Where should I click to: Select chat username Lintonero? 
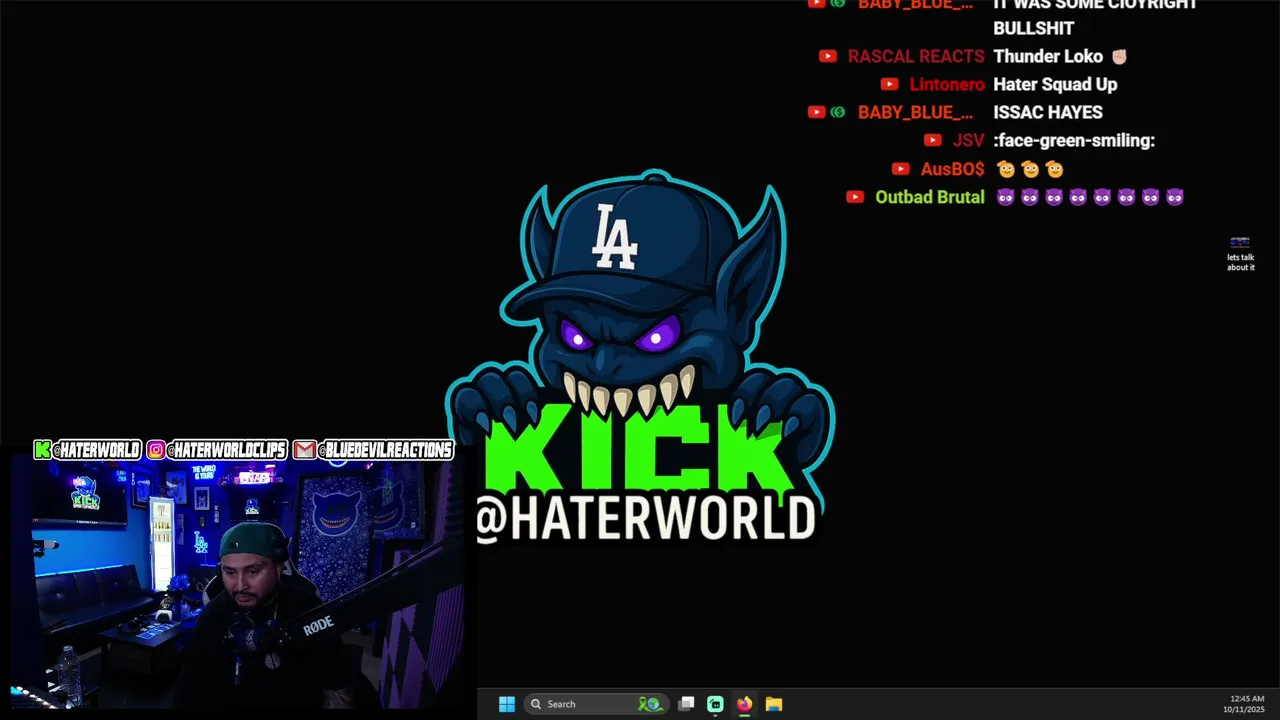point(947,84)
